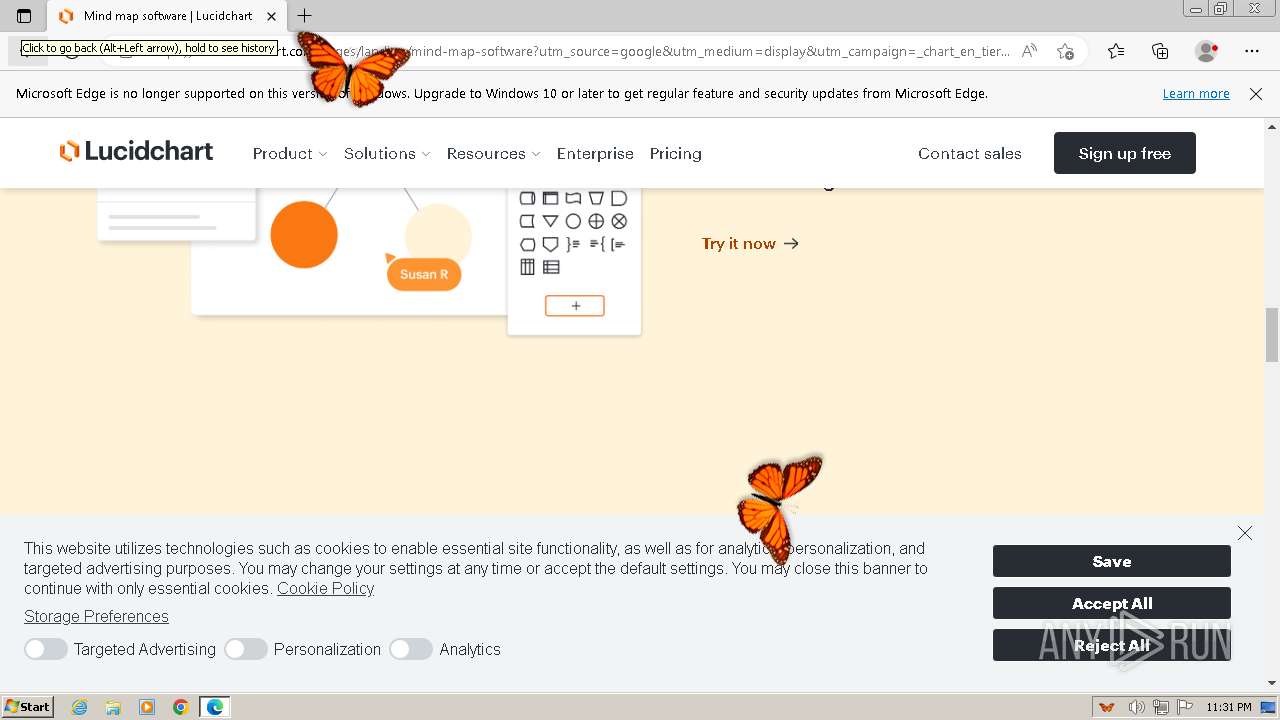
Task: Add this page to favorites
Action: [1066, 51]
